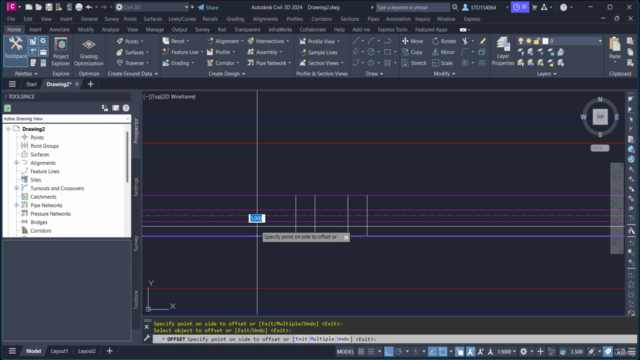
Task: Switch to the Analyze ribbon tab
Action: (x=110, y=29)
